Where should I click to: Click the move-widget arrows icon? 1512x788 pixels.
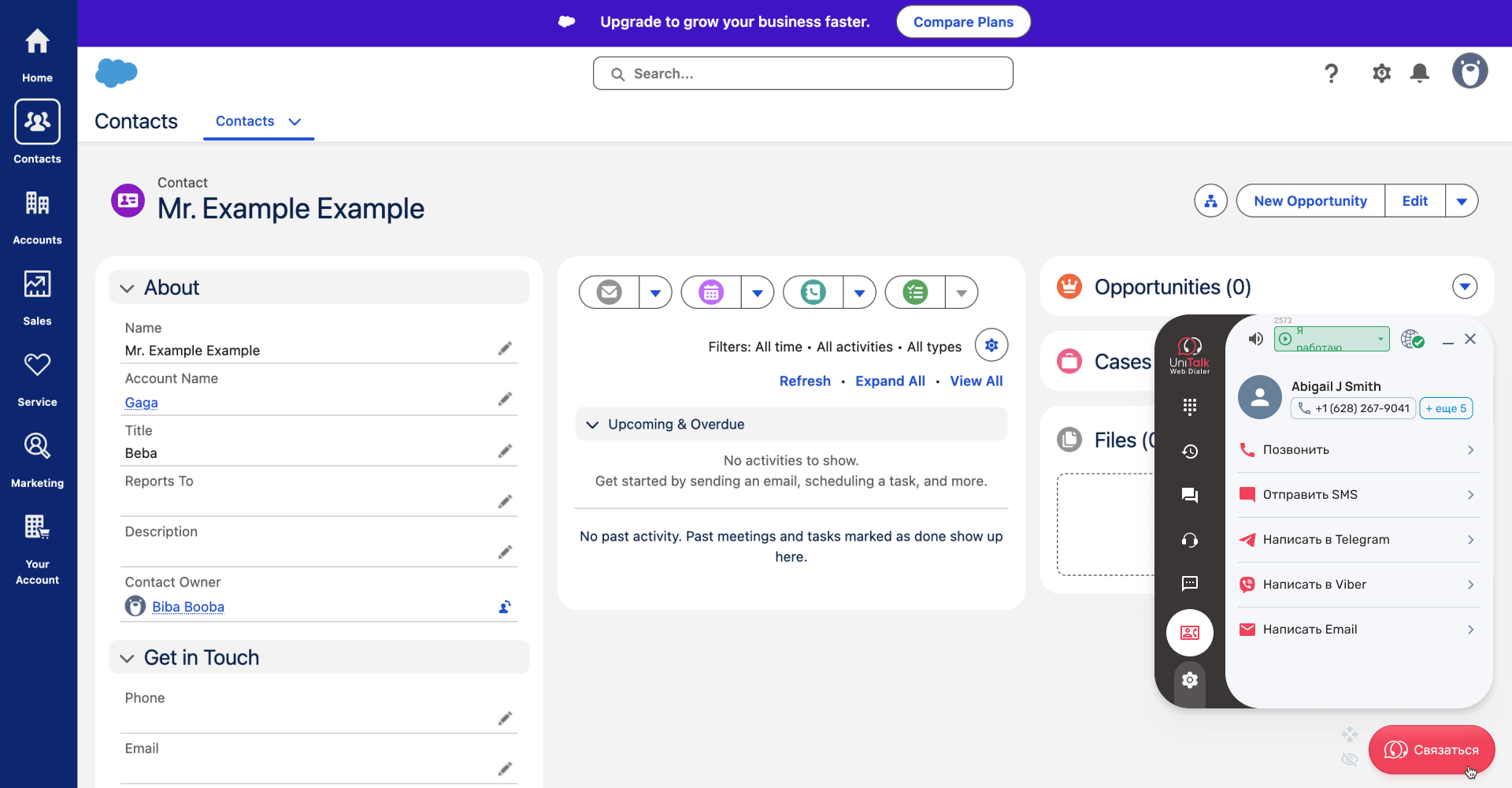(1350, 734)
